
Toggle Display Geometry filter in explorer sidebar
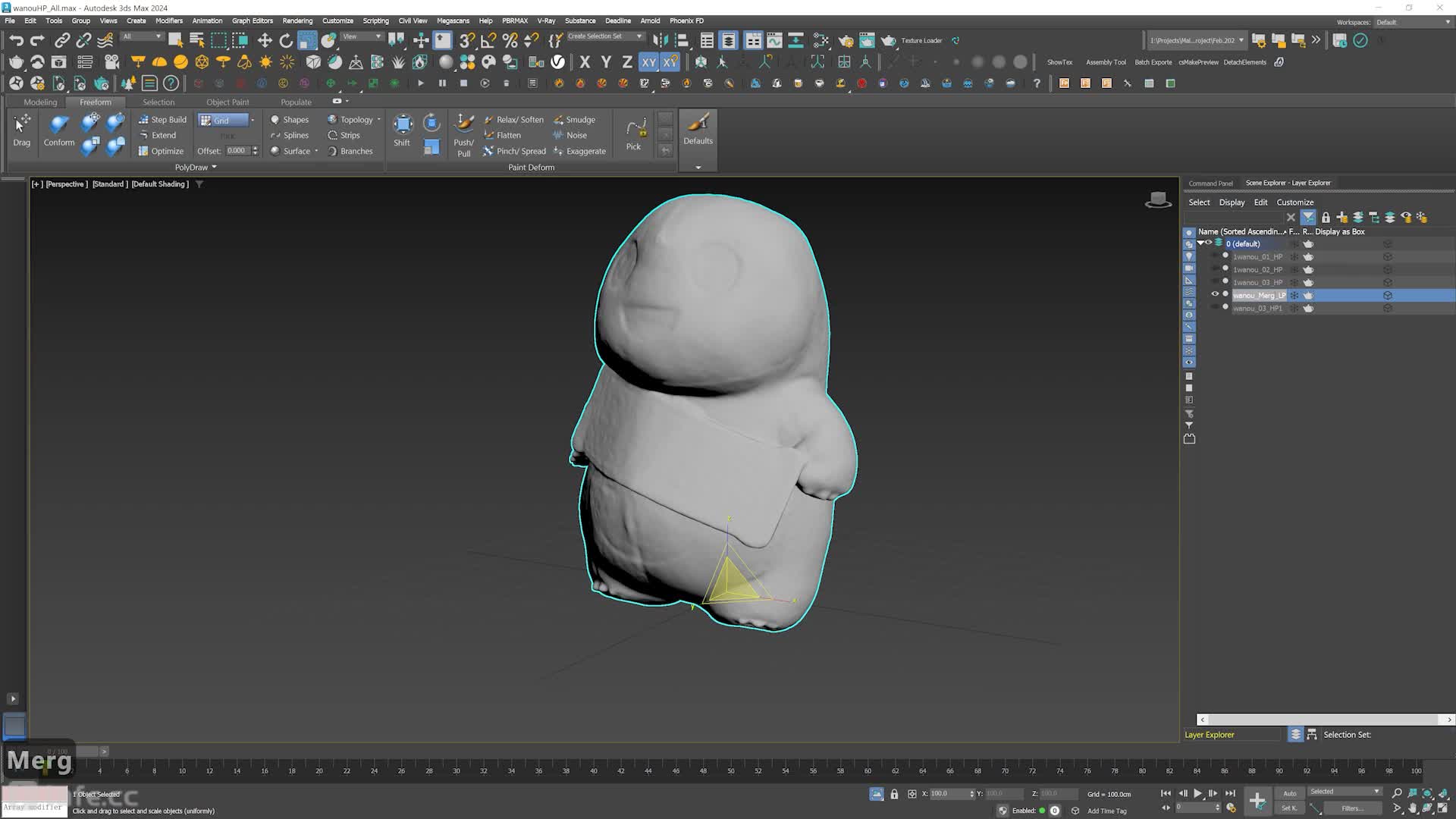[x=1189, y=233]
